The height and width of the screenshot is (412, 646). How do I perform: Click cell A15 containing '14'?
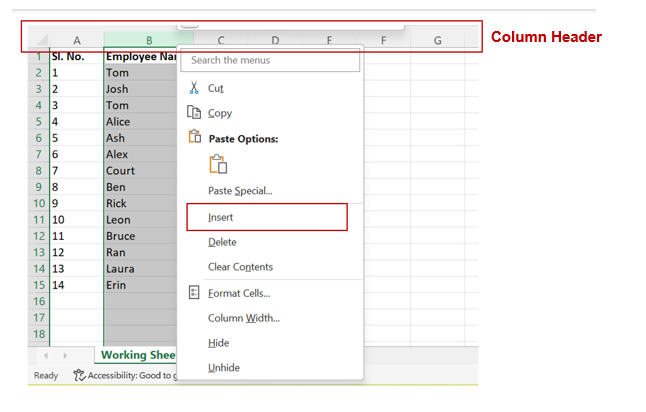77,285
